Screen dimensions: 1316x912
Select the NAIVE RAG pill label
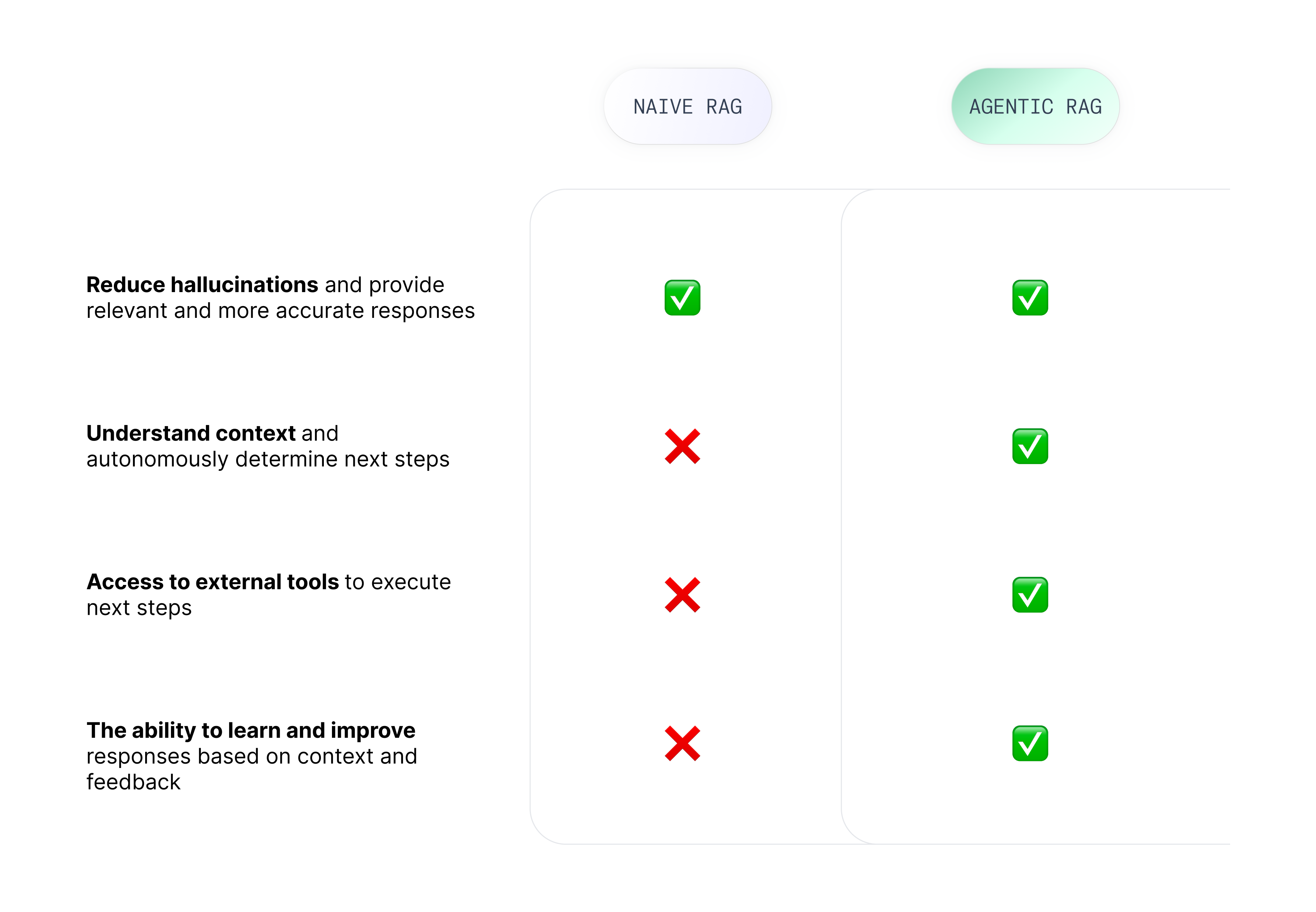687,107
